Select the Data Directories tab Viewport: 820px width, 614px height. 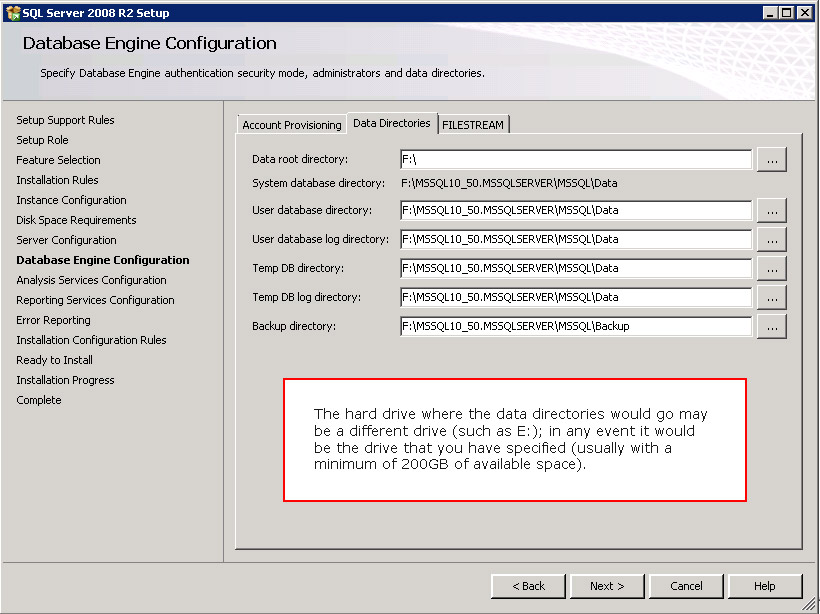pos(392,123)
